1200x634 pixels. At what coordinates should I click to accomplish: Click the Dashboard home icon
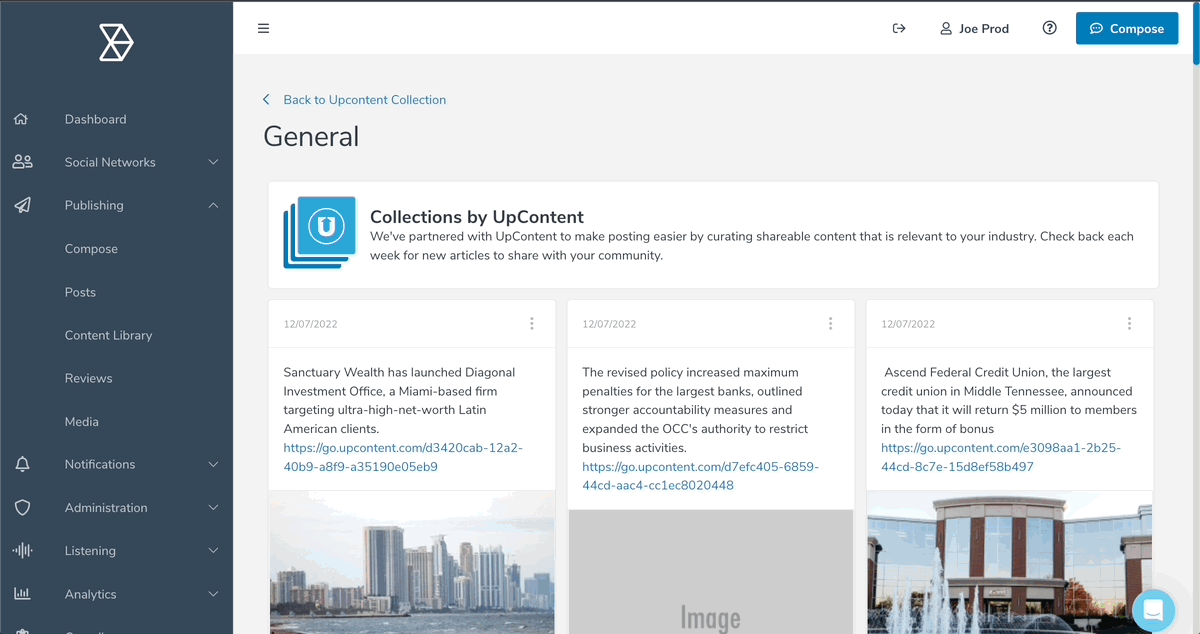pos(21,119)
